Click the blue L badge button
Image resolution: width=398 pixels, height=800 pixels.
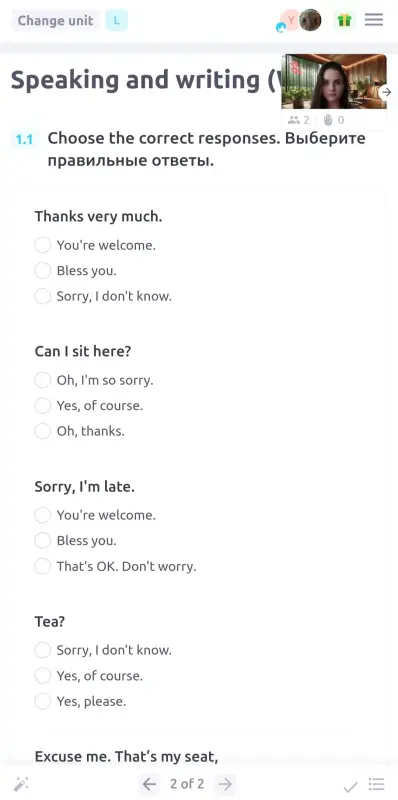[x=116, y=20]
